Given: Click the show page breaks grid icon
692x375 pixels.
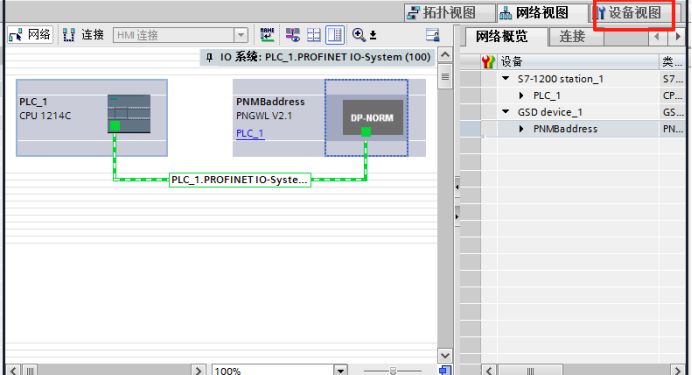Looking at the screenshot, I should click(314, 35).
